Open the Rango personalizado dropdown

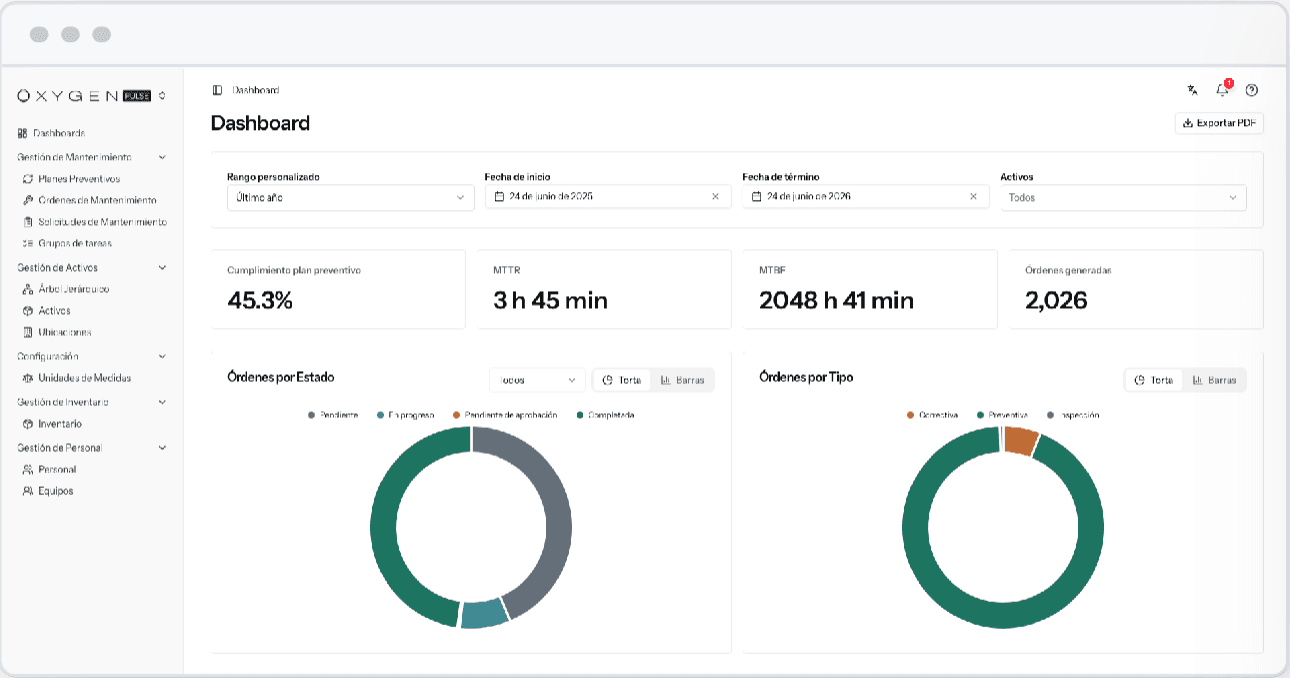click(x=350, y=197)
